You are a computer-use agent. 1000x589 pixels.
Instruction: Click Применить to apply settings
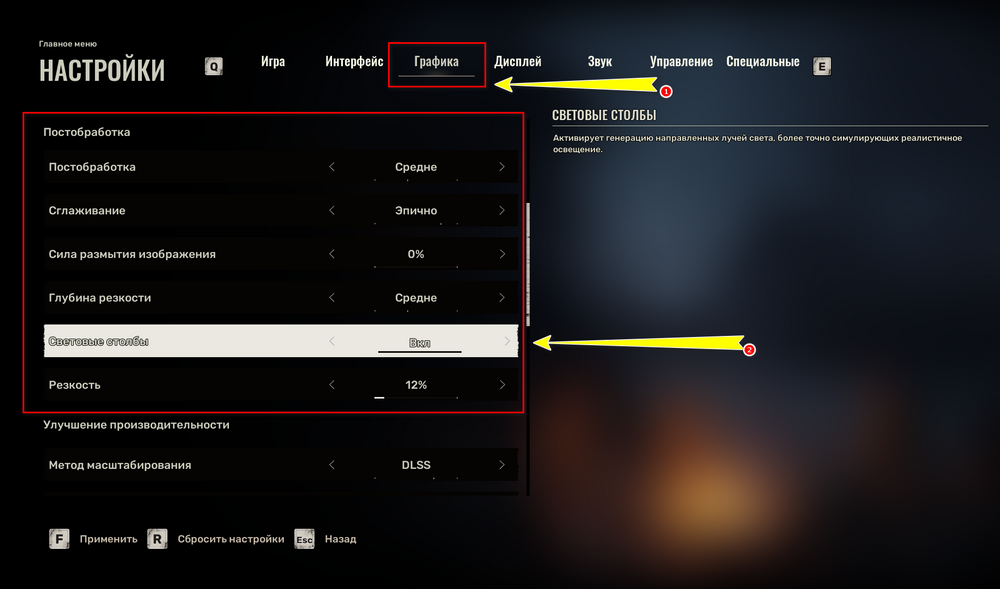point(108,539)
